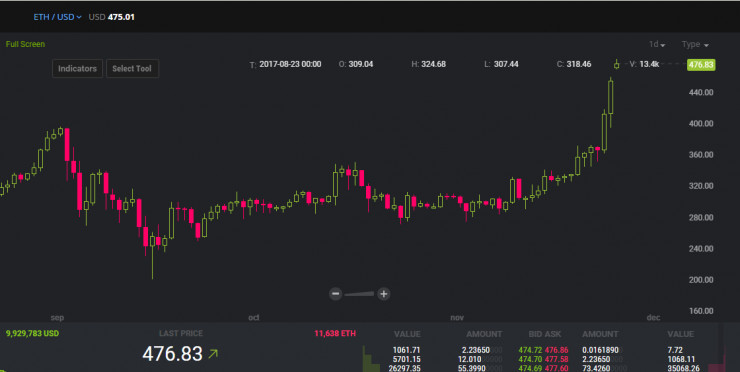Click the 474.70 bid price row
The width and height of the screenshot is (740, 372).
point(530,359)
